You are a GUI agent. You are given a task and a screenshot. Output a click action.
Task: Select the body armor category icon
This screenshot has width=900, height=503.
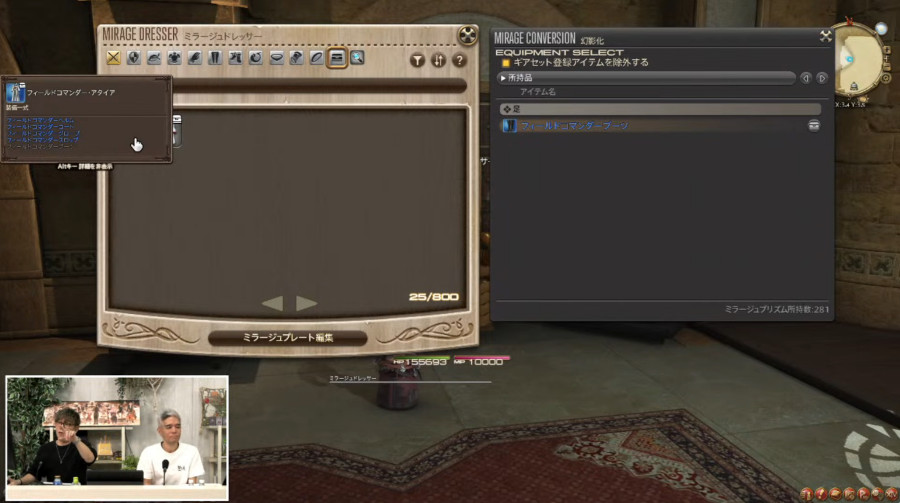(x=174, y=58)
